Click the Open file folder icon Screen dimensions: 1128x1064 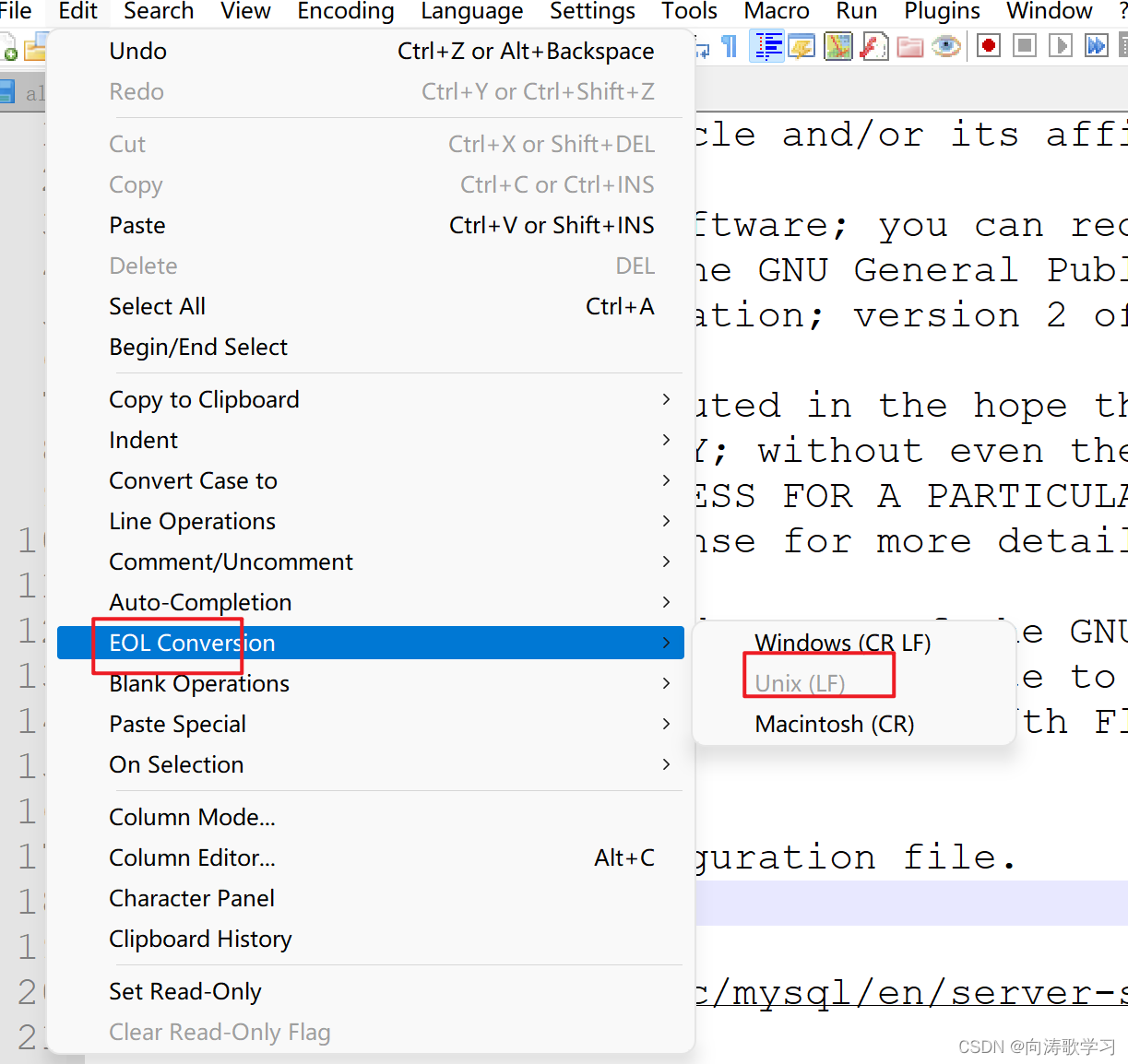click(x=35, y=48)
